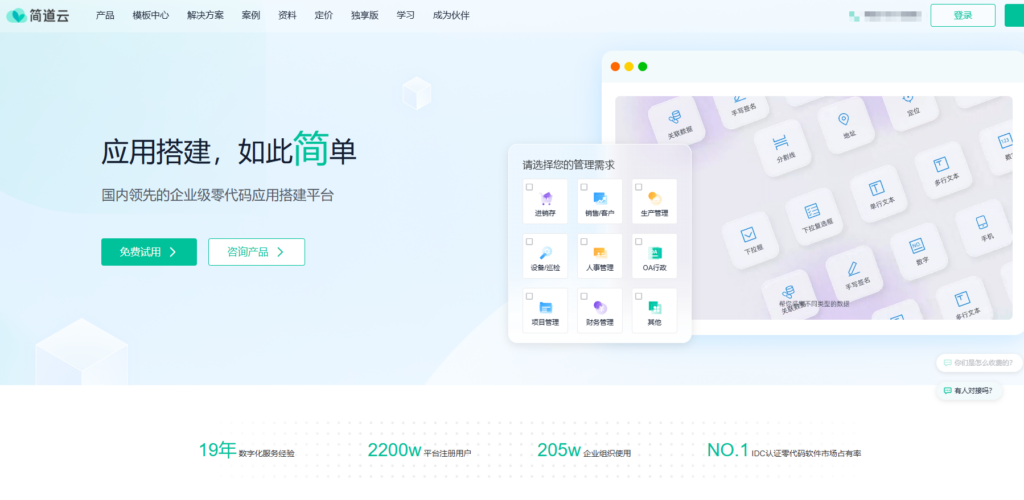Enable the 项目管理 checkbox
This screenshot has height=500, width=1024.
pyautogui.click(x=530, y=295)
